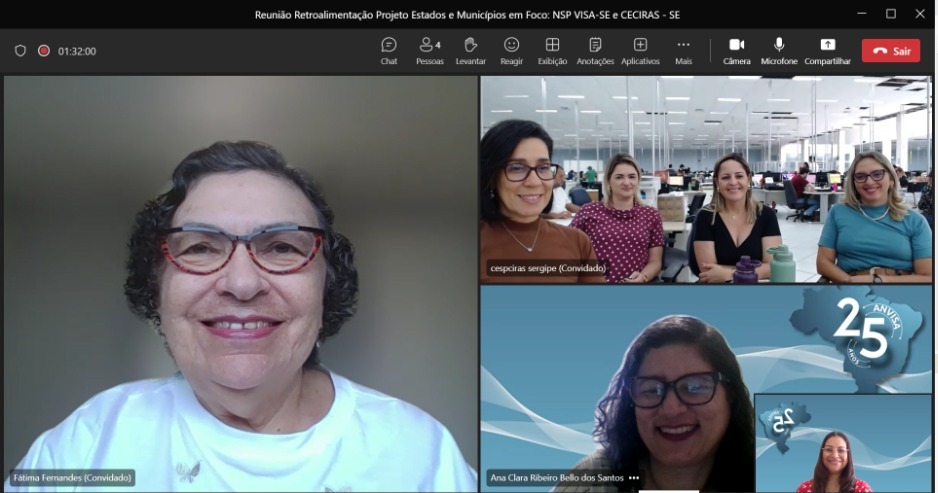The width and height of the screenshot is (938, 493).
Task: Open the Aplicativos apps panel
Action: coord(640,51)
